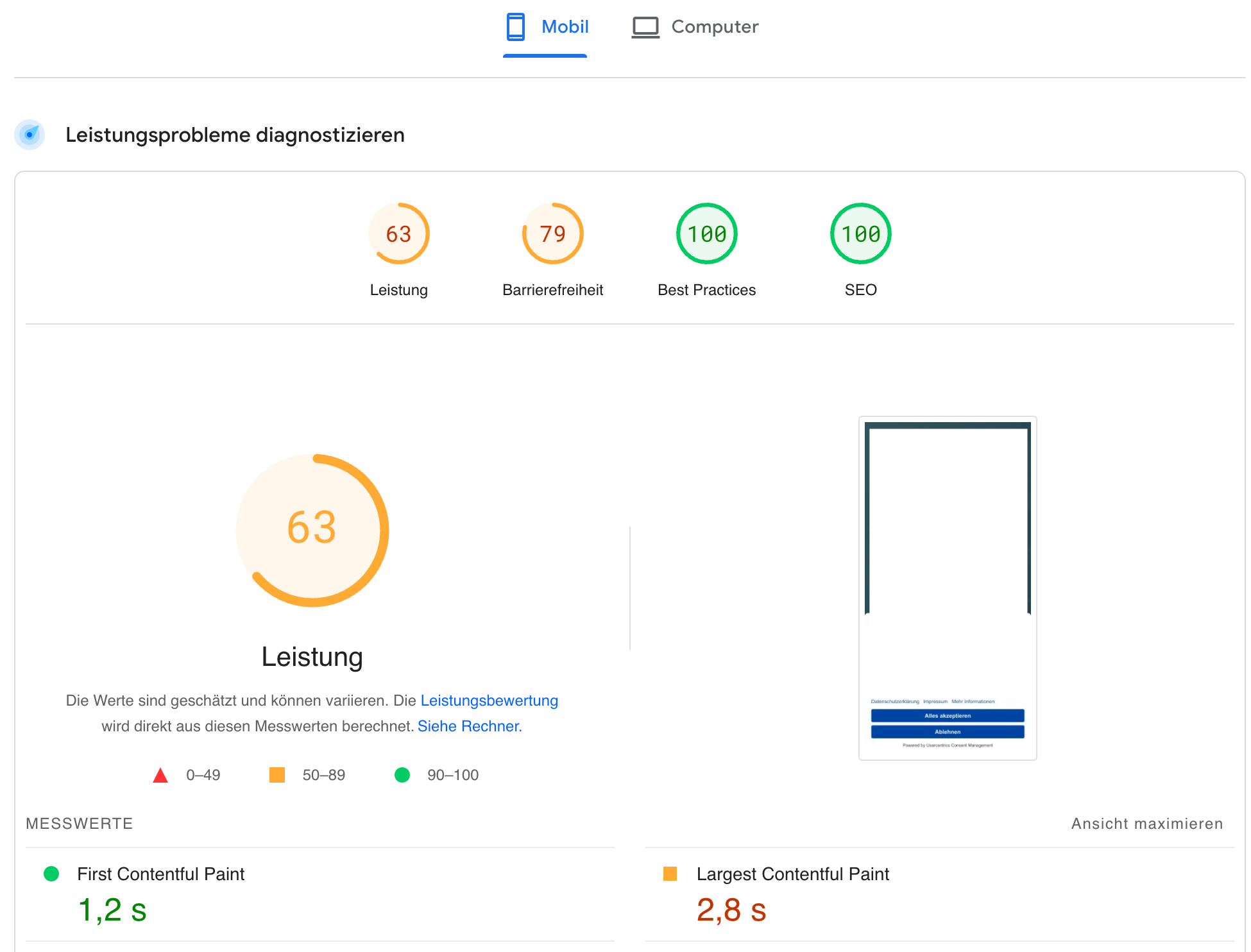Click the blue diagnostics radar icon
Image resolution: width=1251 pixels, height=952 pixels.
click(x=30, y=135)
